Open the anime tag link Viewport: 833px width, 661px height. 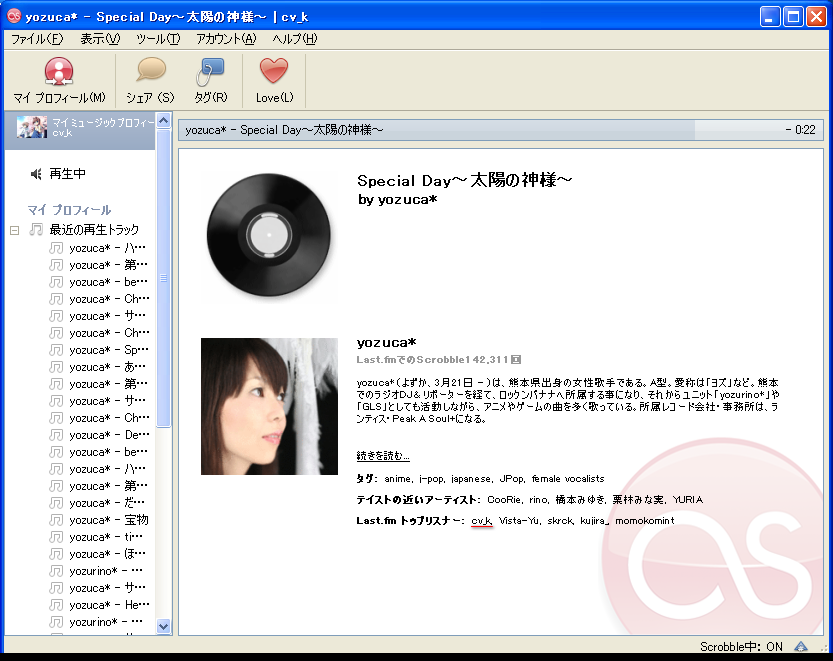[397, 479]
